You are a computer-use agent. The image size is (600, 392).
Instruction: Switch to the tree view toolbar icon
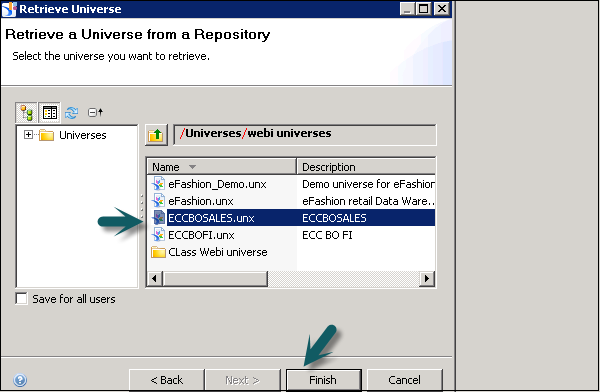(x=26, y=113)
